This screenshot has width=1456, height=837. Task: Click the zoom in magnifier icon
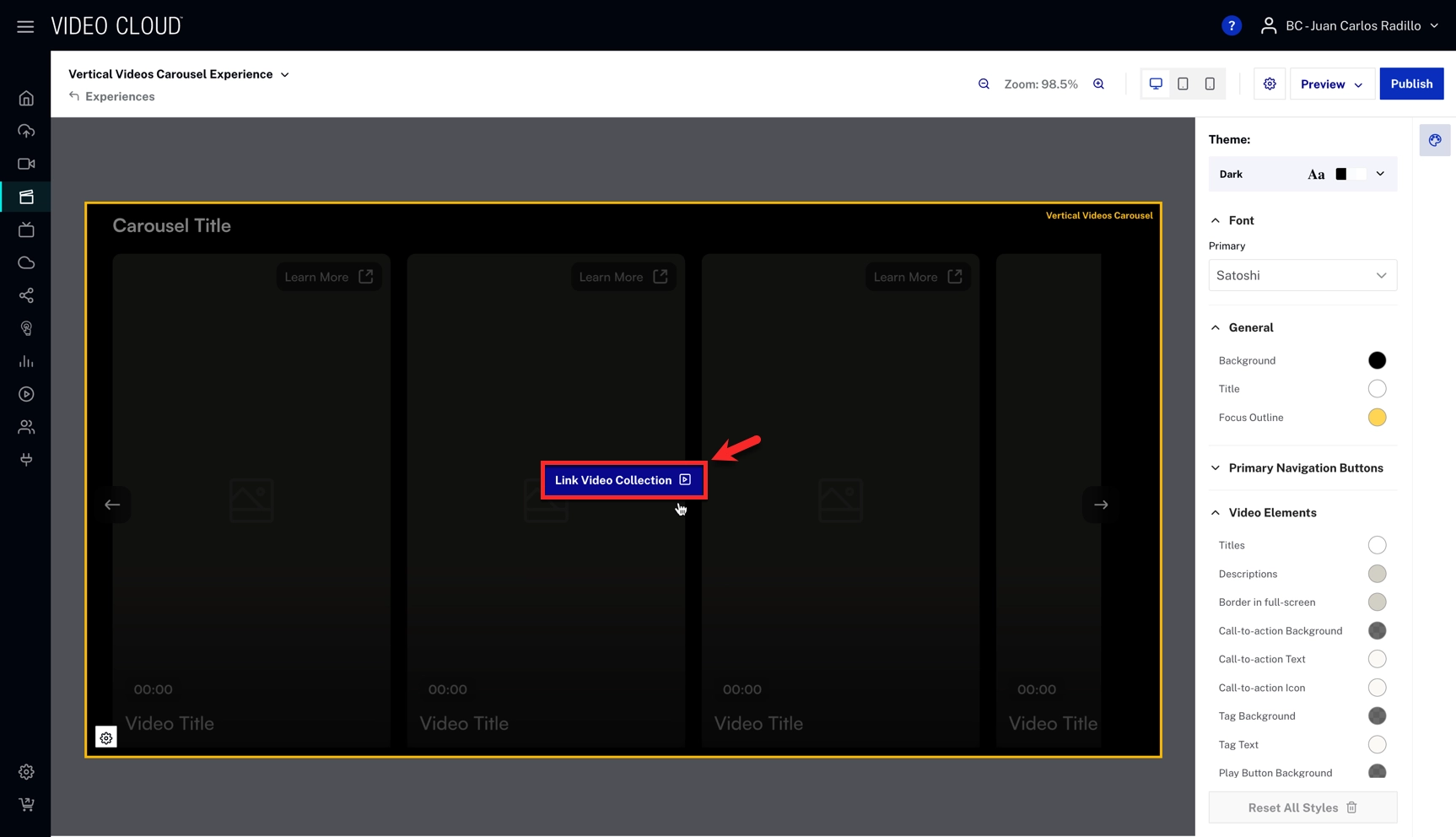(x=1098, y=84)
